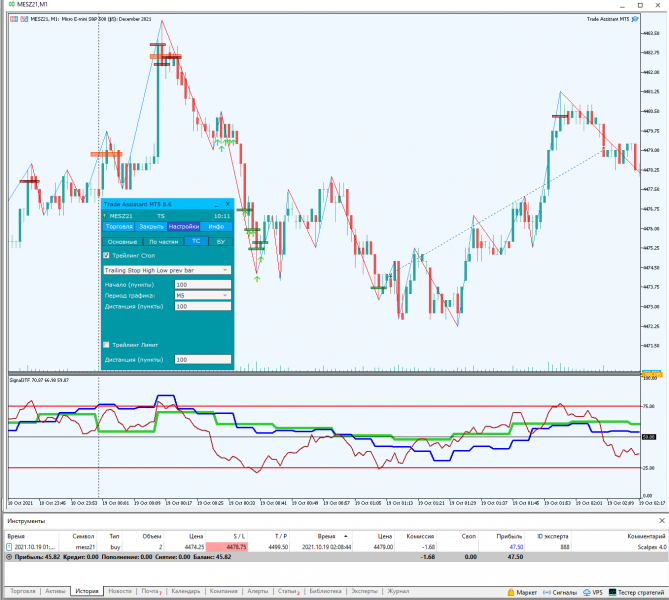Open the Активы tab in the toolbox
Screen dimensions: 669x600
click(55, 591)
